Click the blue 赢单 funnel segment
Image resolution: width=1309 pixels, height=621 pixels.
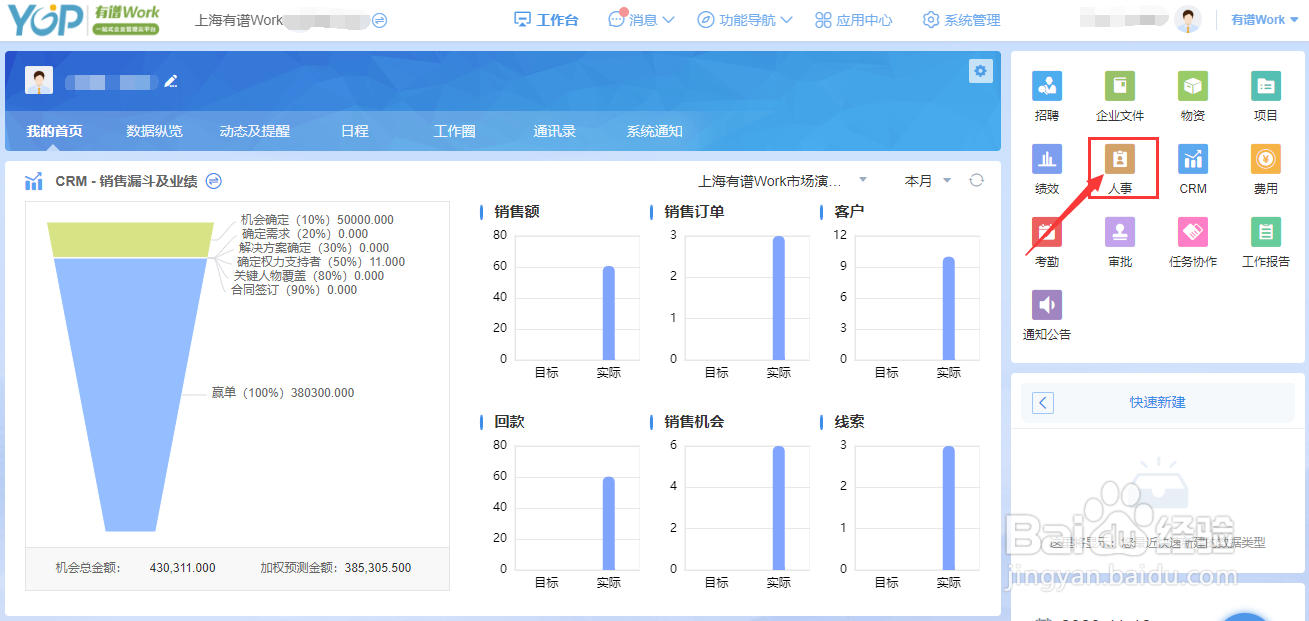(131, 394)
